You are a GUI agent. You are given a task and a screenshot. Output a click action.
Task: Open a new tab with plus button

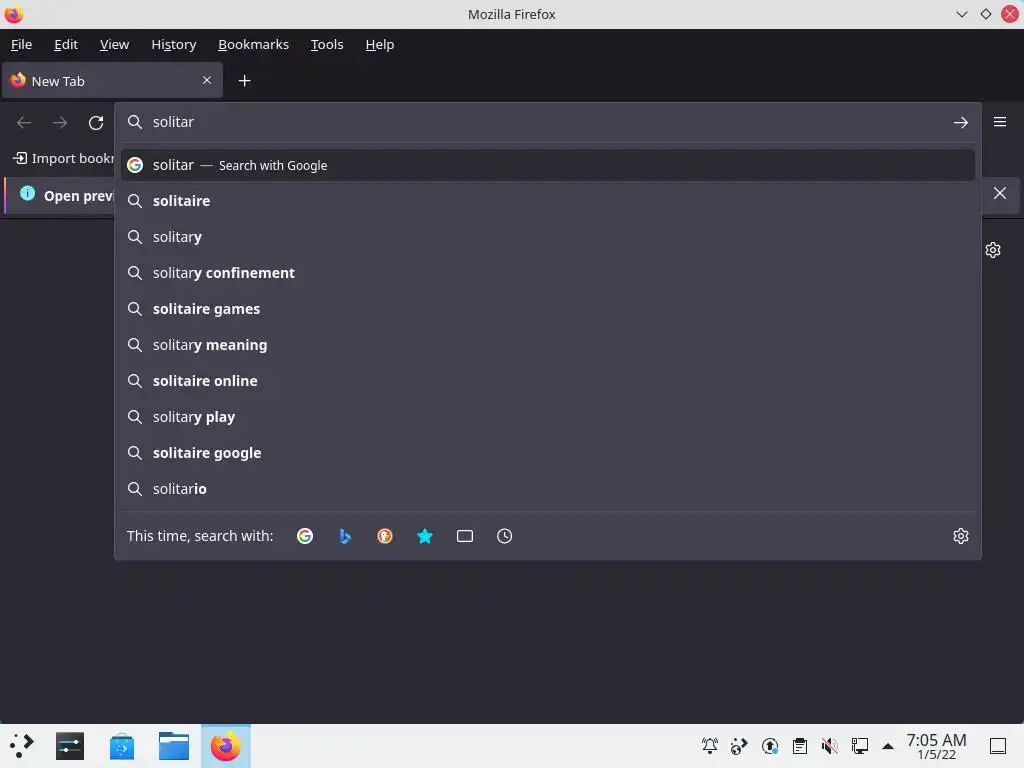pyautogui.click(x=244, y=80)
